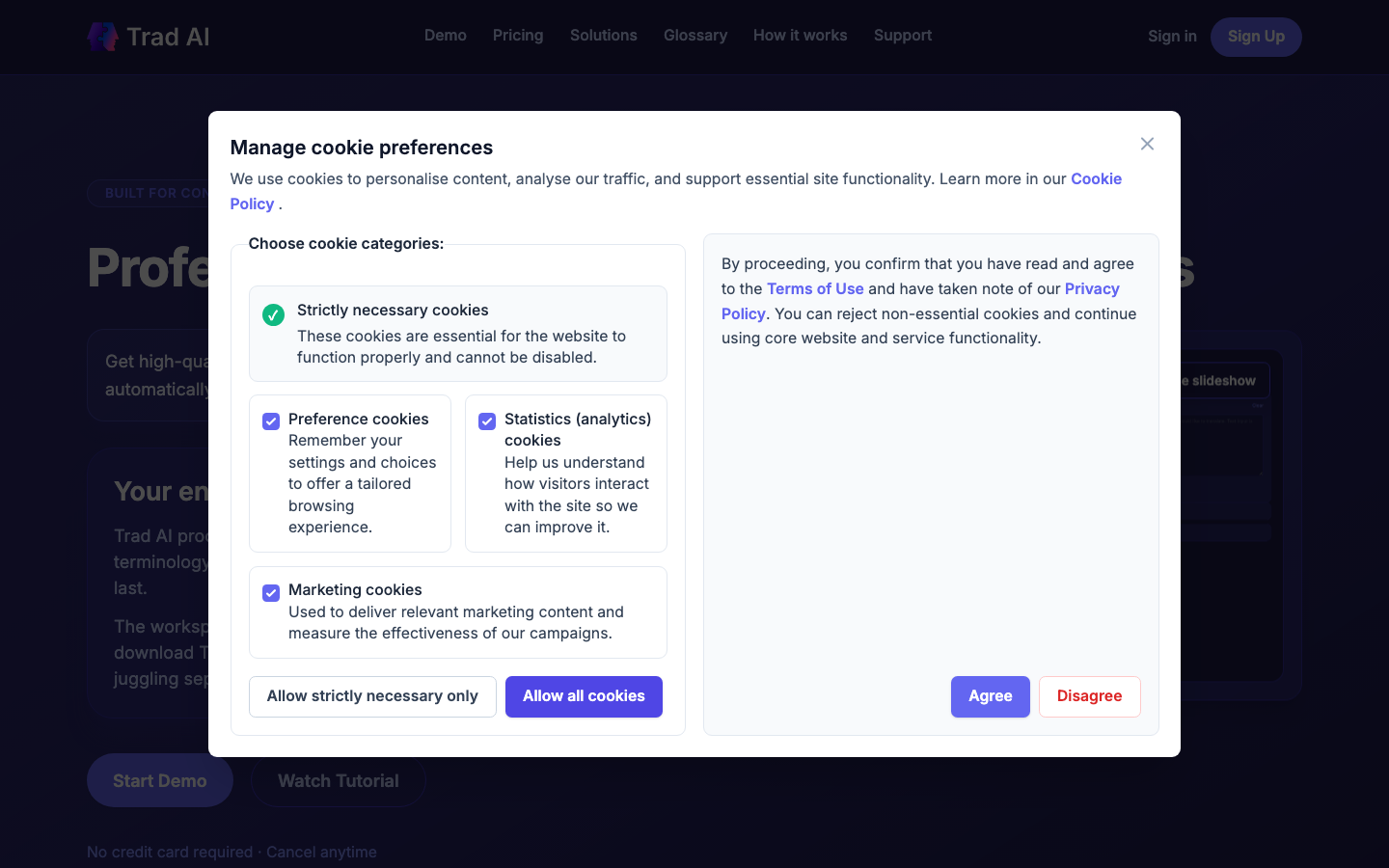Uncheck the Statistics (analytics) cookies checkbox

coord(487,421)
